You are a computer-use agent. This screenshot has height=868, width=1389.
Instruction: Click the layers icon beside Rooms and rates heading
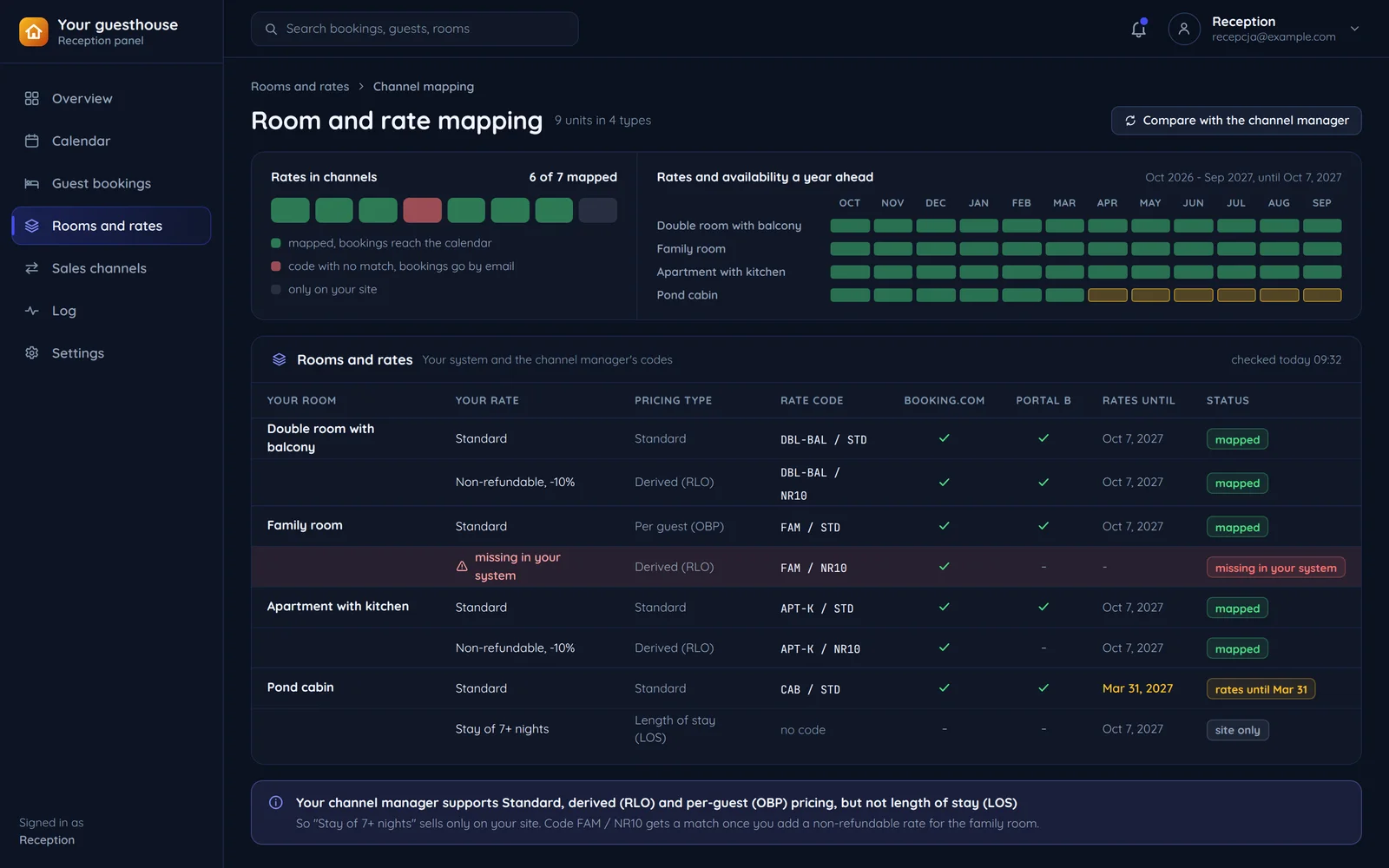click(x=279, y=359)
